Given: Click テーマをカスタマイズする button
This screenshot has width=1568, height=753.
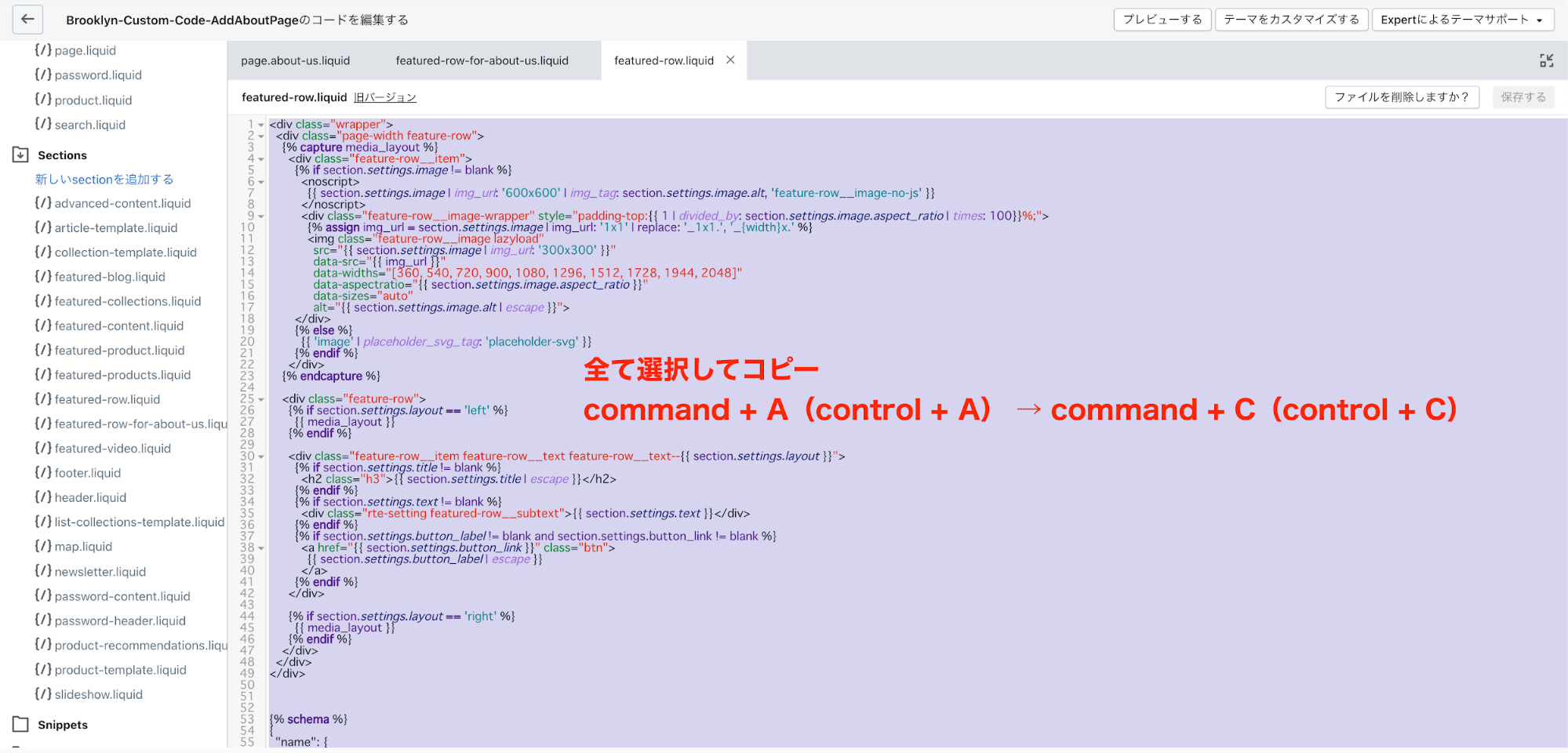Looking at the screenshot, I should point(1291,20).
